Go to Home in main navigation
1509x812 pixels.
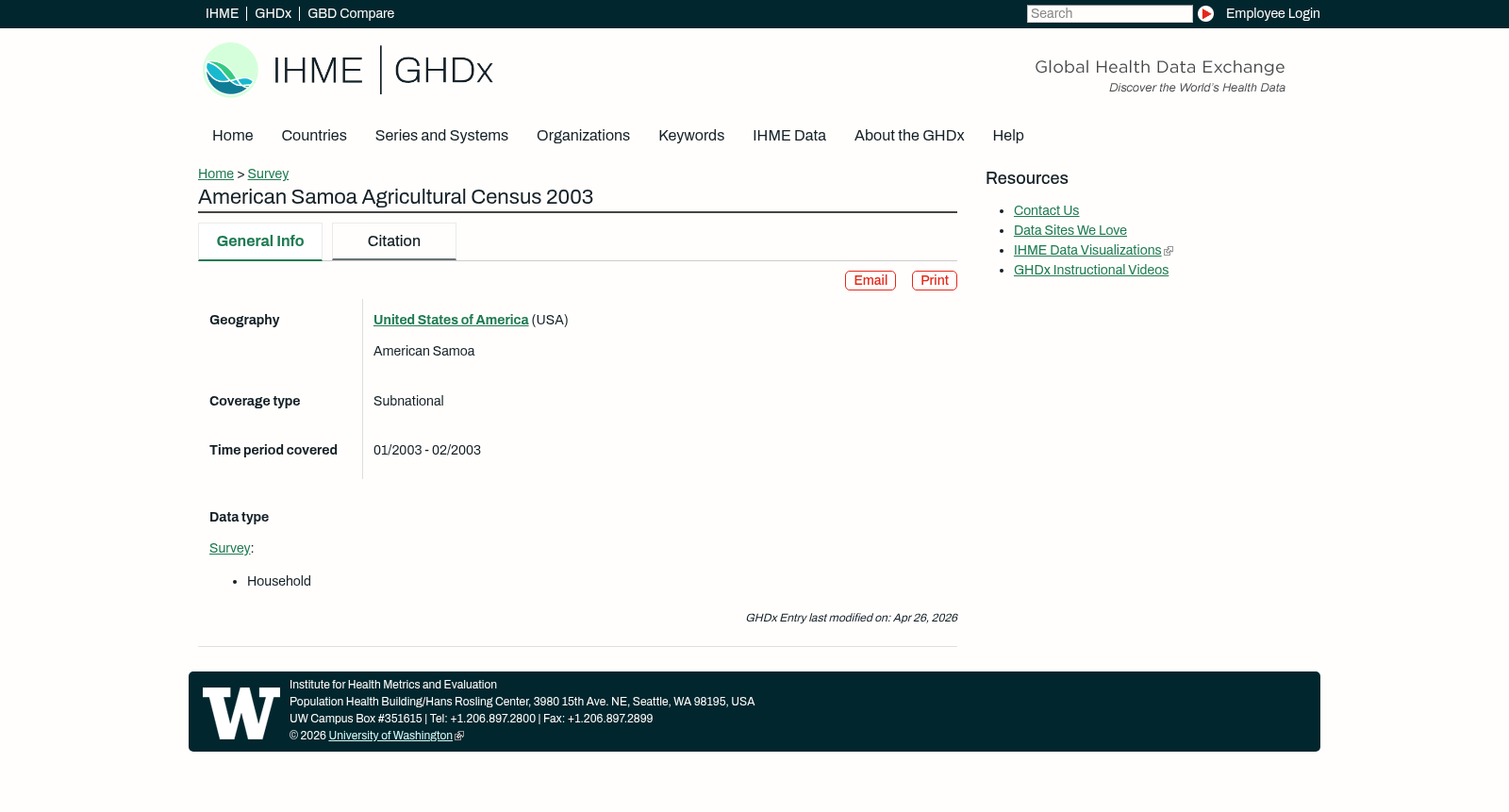[x=232, y=135]
